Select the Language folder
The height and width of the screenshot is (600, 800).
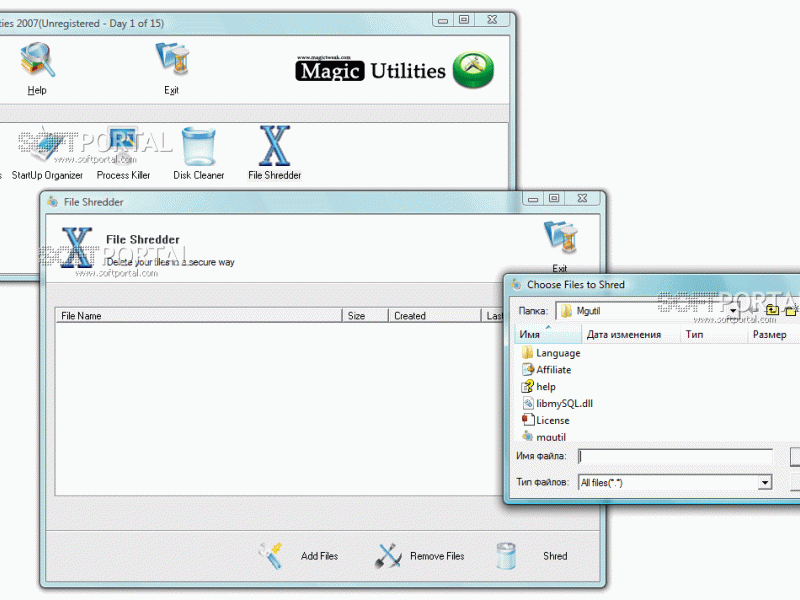tap(551, 353)
